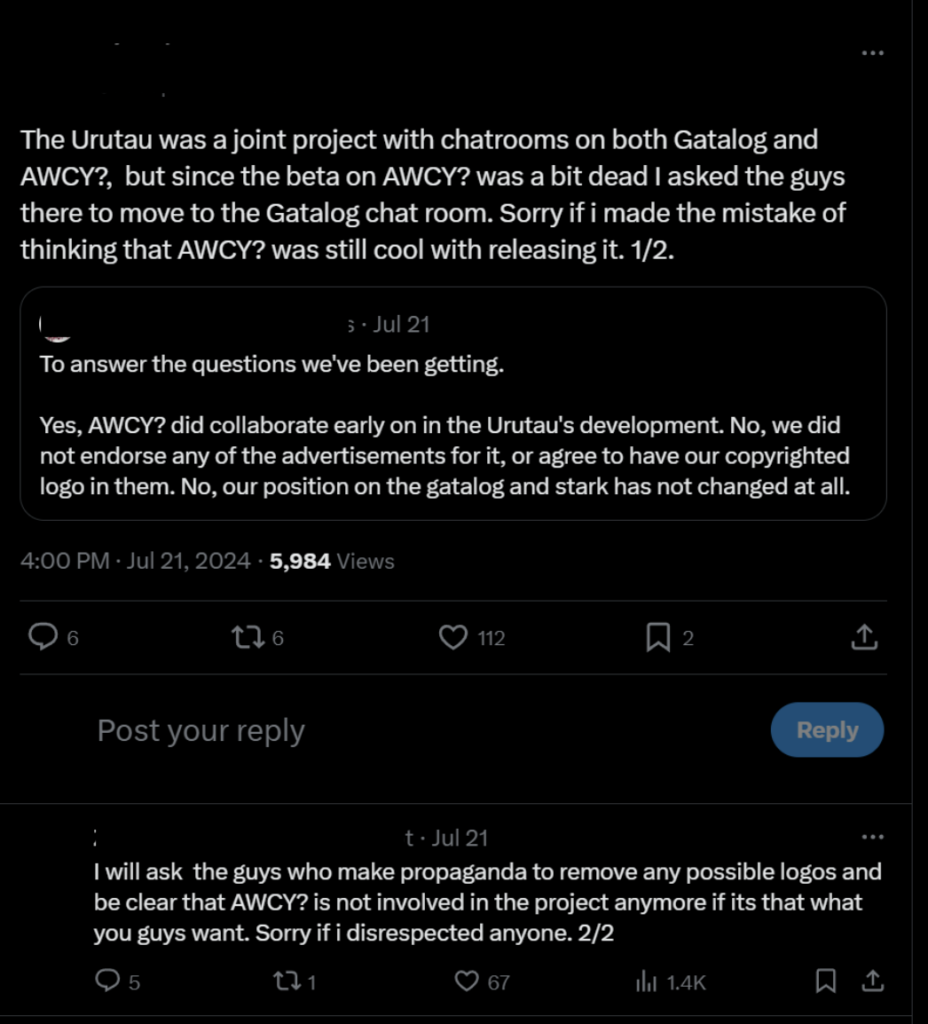Image resolution: width=928 pixels, height=1024 pixels.
Task: Like the main post with heart icon
Action: coord(454,637)
